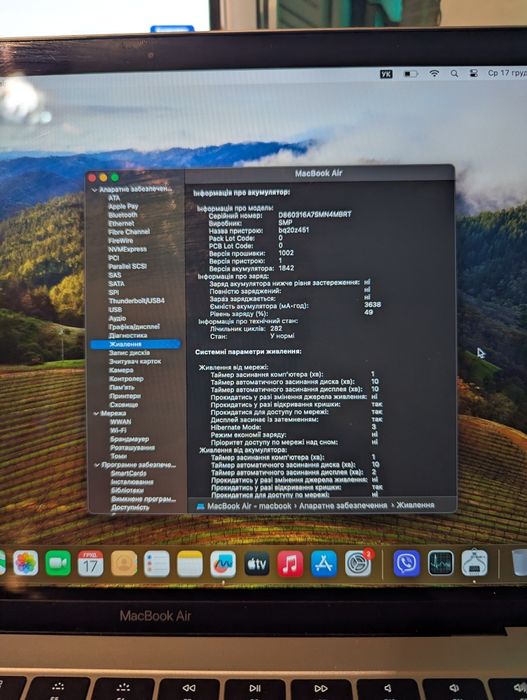527x700 pixels.
Task: Select ATA in the sidebar
Action: click(114, 198)
